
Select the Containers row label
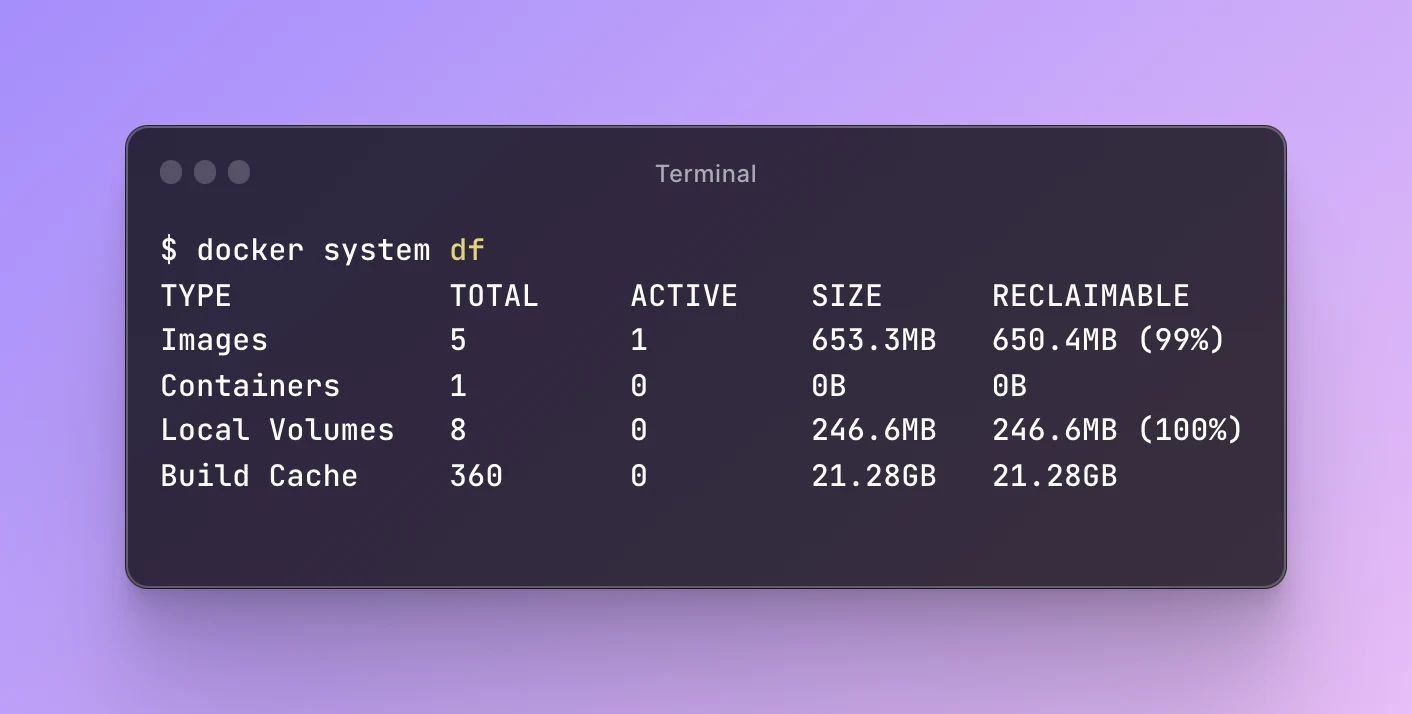point(250,386)
